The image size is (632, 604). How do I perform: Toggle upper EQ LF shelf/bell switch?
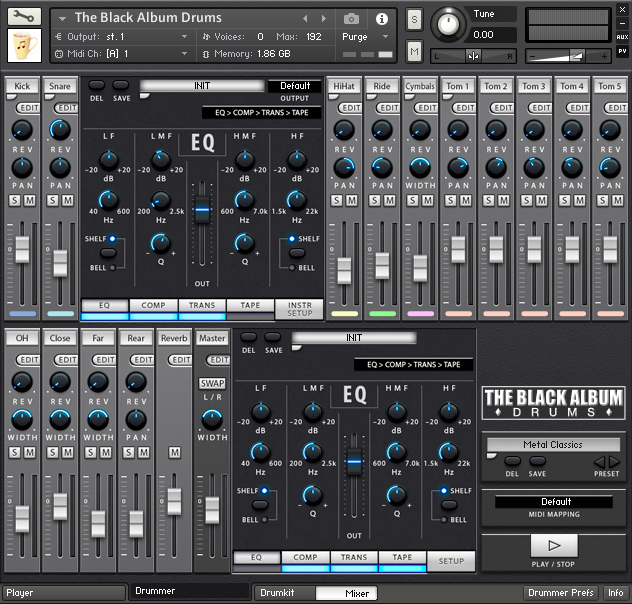point(108,253)
